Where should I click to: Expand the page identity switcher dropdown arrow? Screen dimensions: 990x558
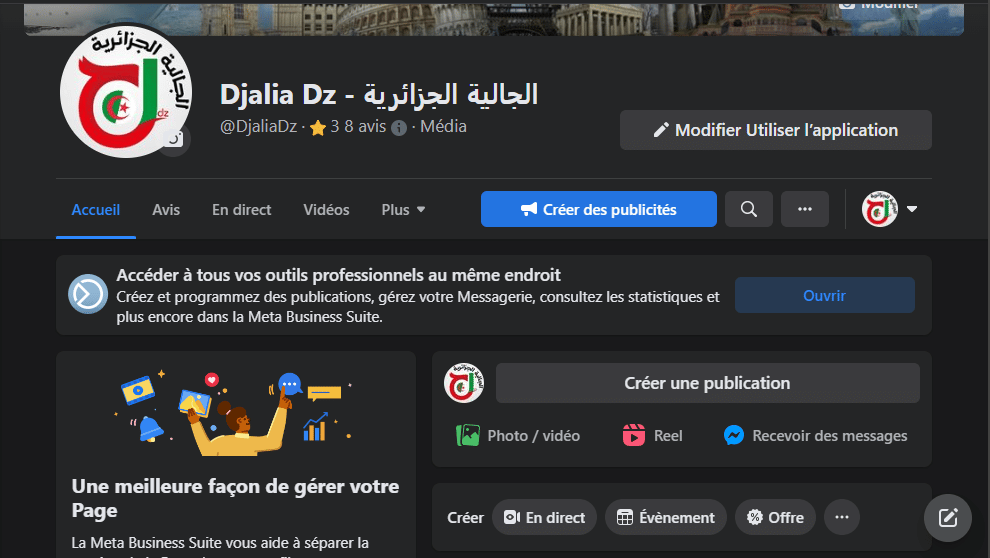click(912, 209)
